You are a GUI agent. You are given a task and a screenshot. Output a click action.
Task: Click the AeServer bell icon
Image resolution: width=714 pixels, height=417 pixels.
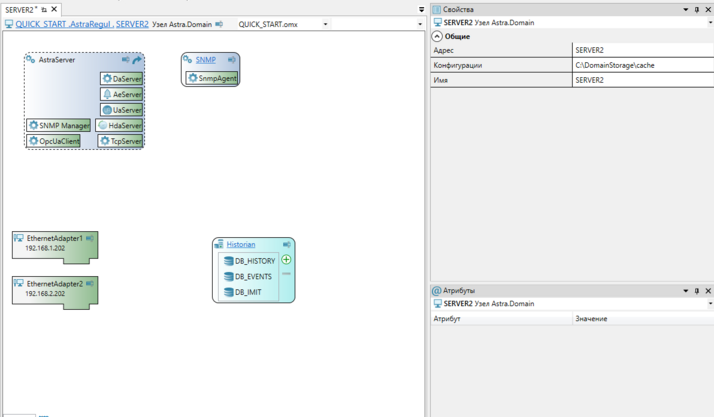coord(108,94)
